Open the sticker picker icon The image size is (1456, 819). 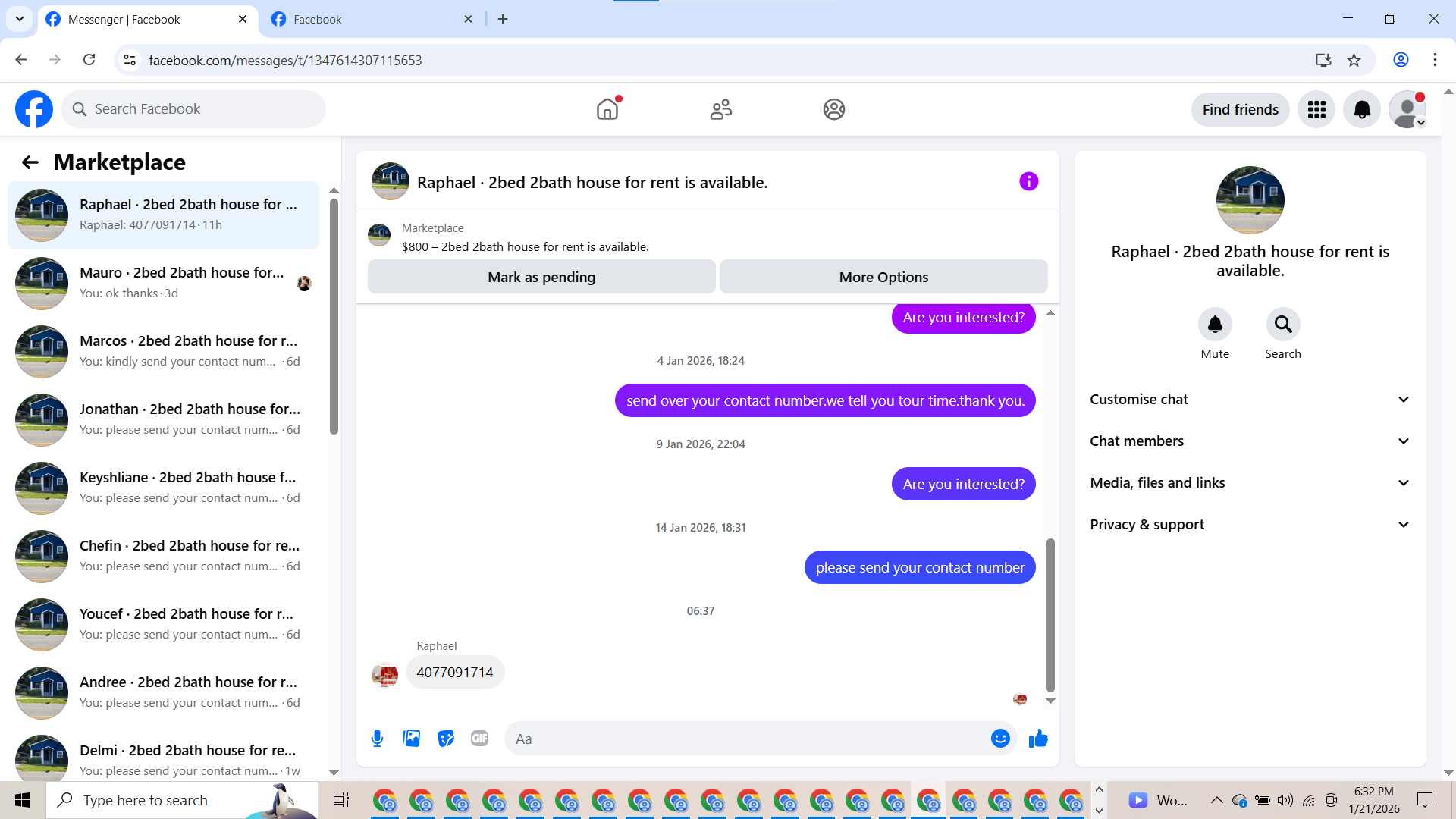point(446,739)
